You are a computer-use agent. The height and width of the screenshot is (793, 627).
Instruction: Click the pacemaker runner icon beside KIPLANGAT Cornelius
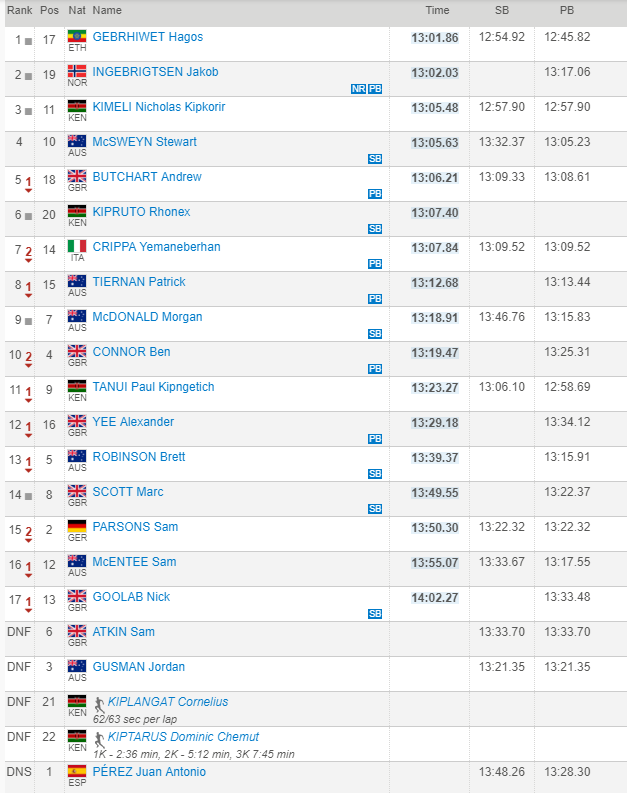click(x=98, y=703)
